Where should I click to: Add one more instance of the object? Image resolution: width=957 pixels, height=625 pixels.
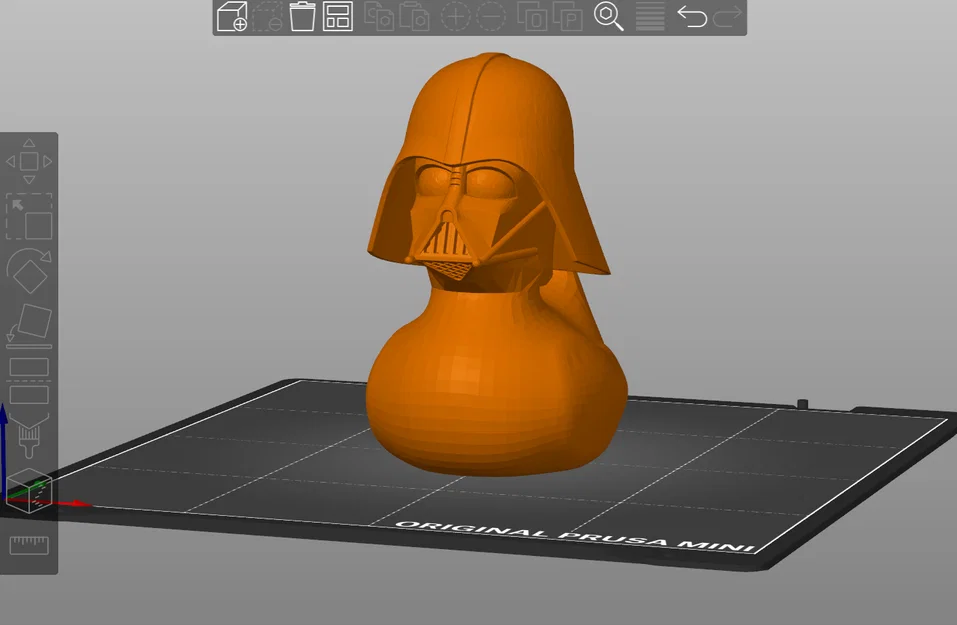pos(457,17)
